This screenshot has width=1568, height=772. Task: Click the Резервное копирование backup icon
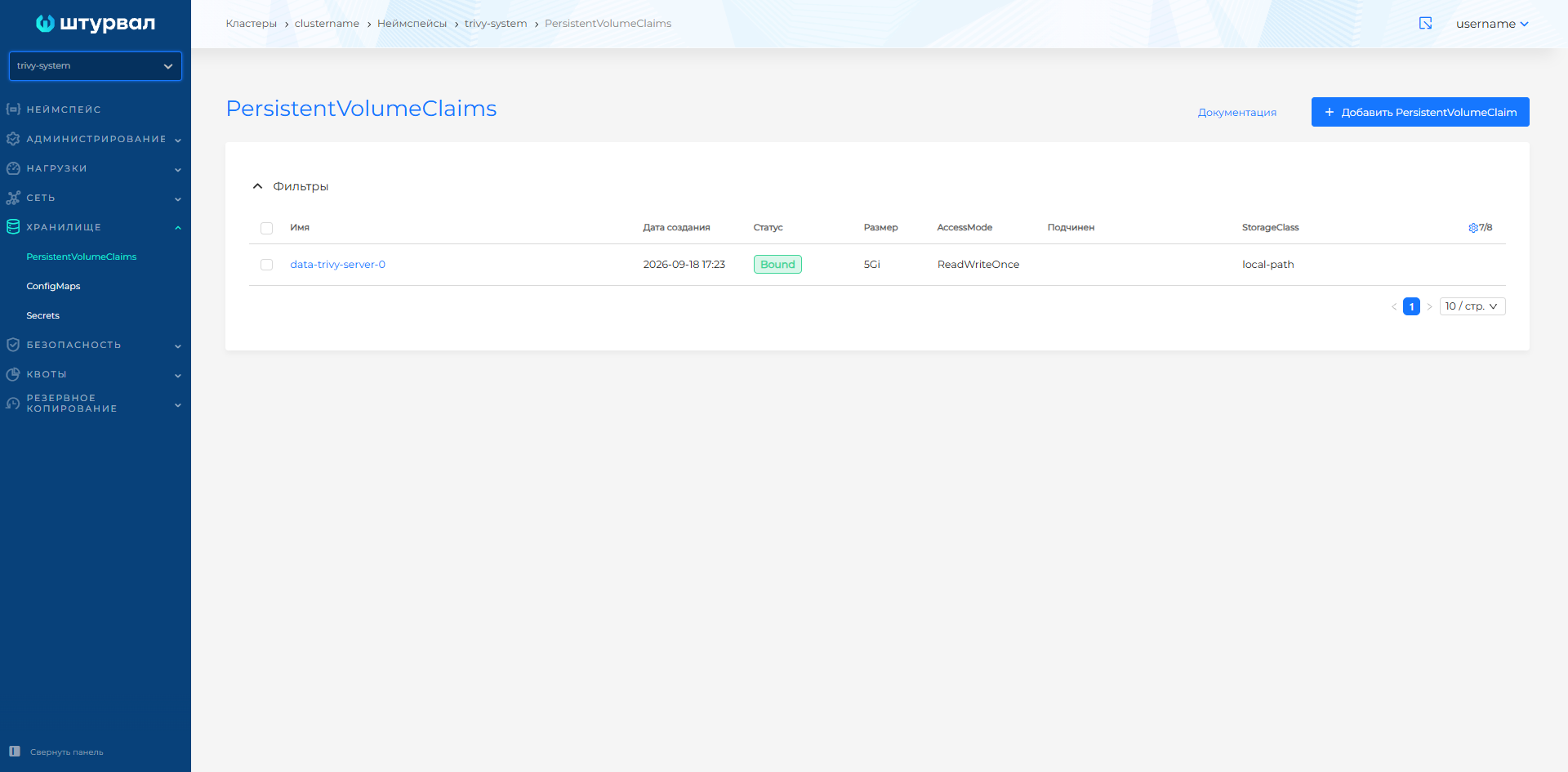click(13, 404)
